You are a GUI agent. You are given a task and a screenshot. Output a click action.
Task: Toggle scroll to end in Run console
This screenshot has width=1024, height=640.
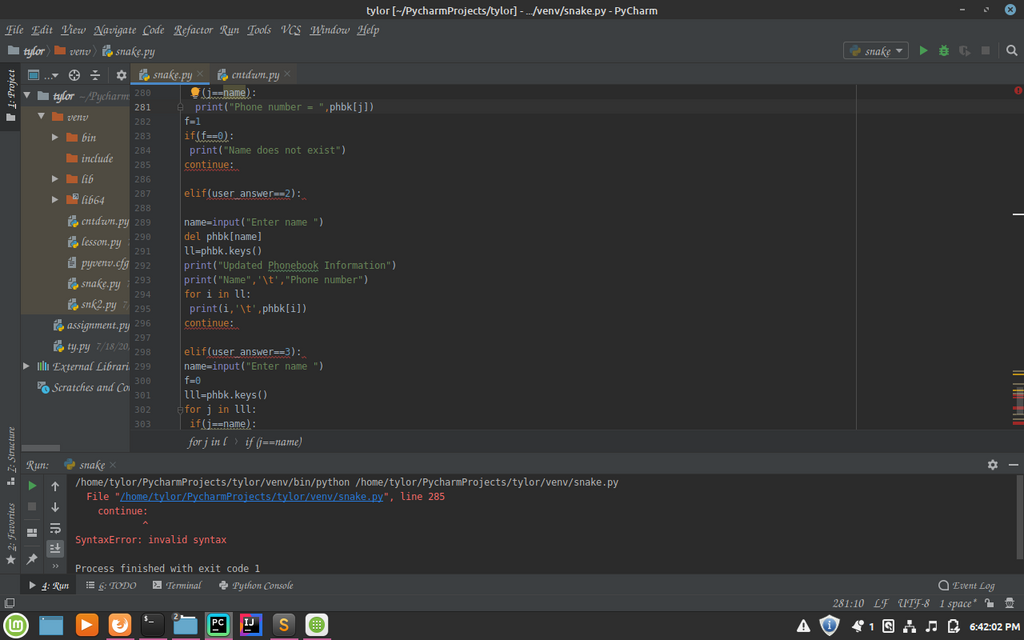(55, 547)
